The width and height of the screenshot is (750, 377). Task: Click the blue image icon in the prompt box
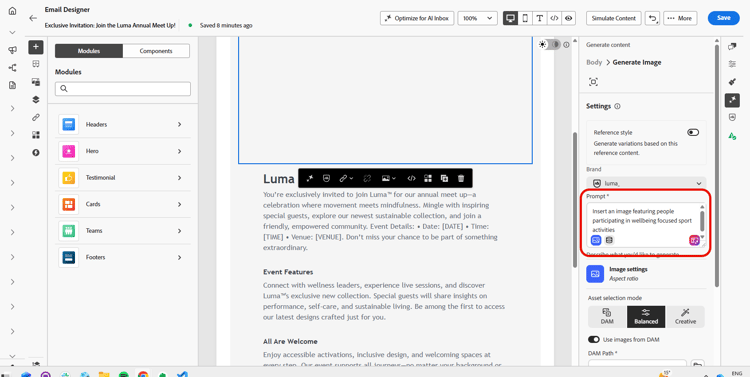pyautogui.click(x=596, y=240)
